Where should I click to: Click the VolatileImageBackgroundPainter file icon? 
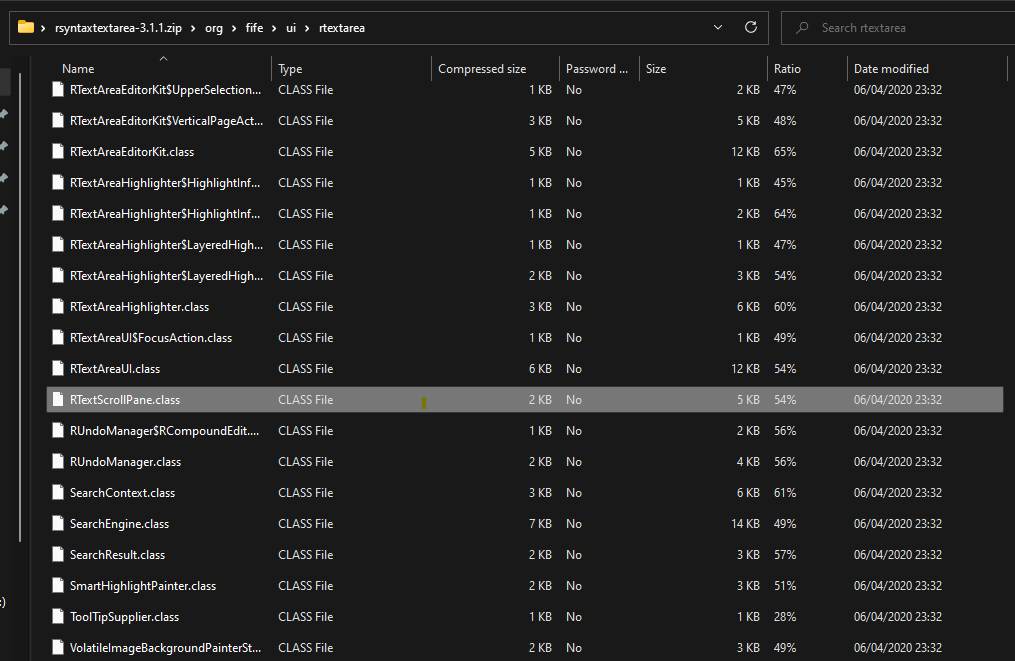pyautogui.click(x=57, y=647)
